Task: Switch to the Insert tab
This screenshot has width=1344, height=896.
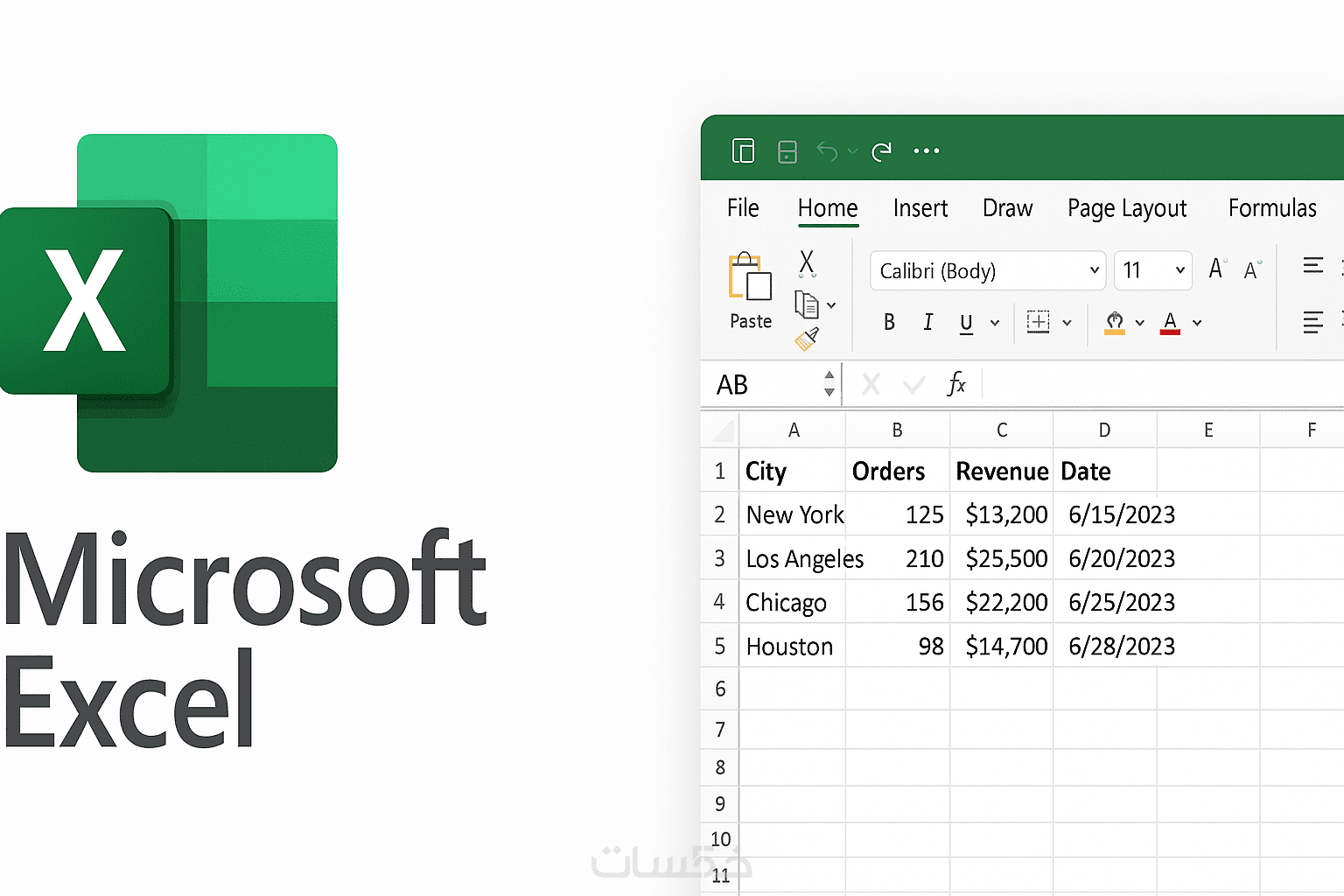Action: 920,208
